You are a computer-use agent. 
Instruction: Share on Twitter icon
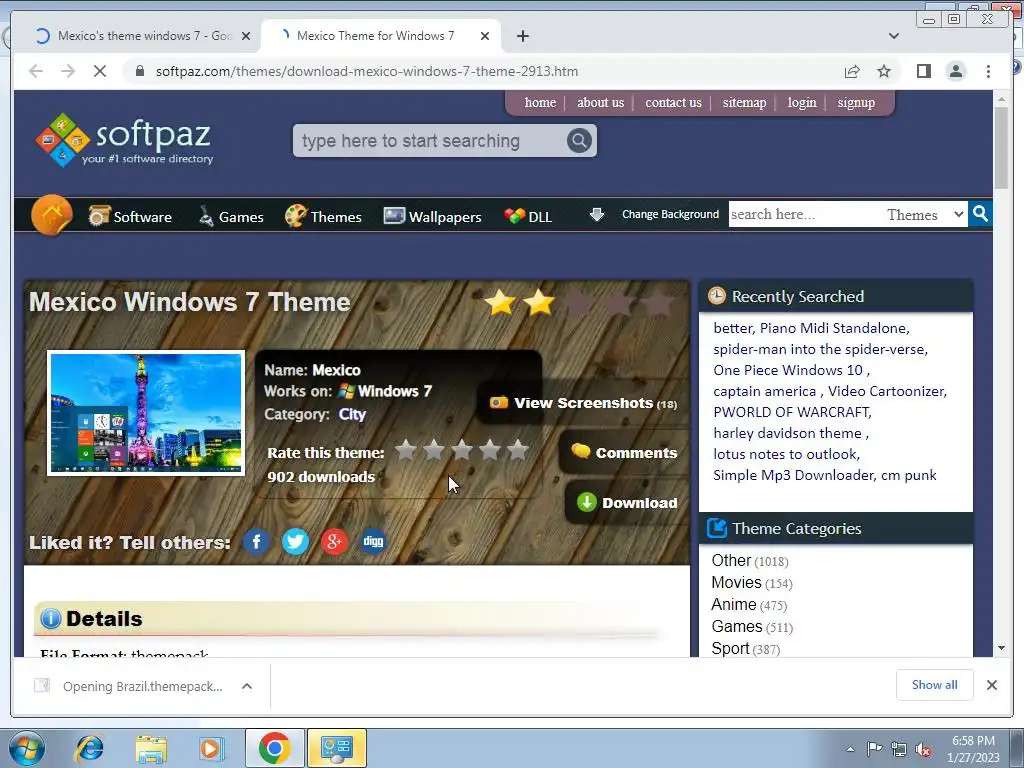click(x=295, y=541)
